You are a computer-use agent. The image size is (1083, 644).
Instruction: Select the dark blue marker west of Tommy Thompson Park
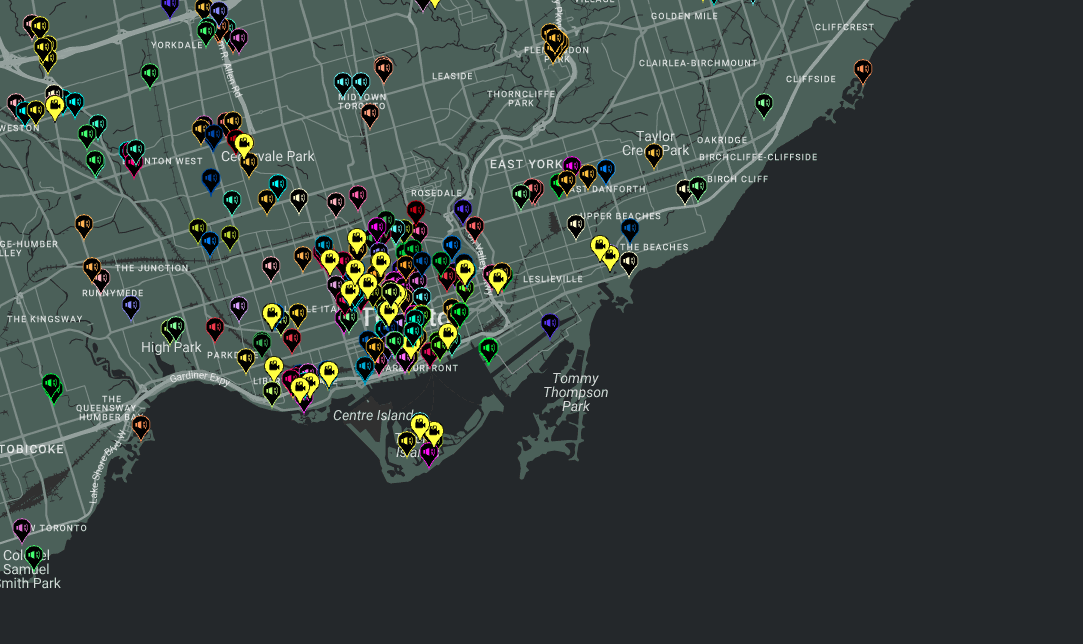[549, 323]
